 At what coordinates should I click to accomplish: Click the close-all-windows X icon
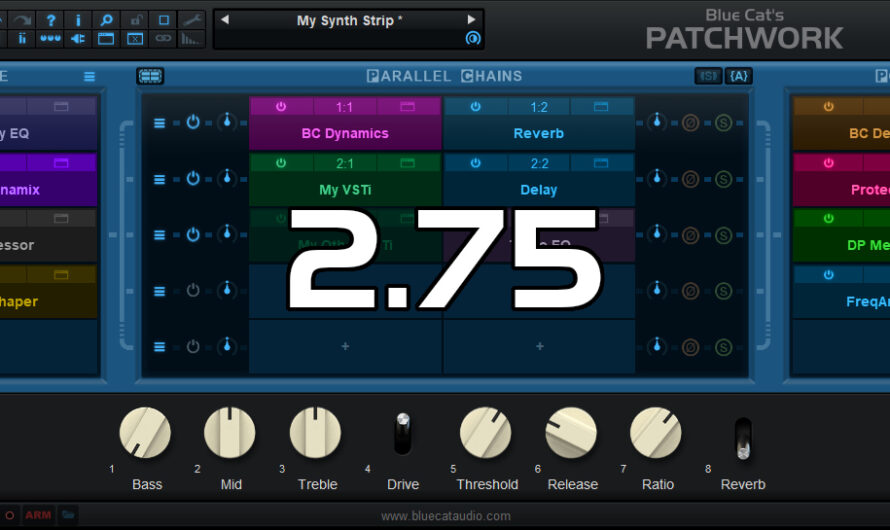pyautogui.click(x=135, y=39)
